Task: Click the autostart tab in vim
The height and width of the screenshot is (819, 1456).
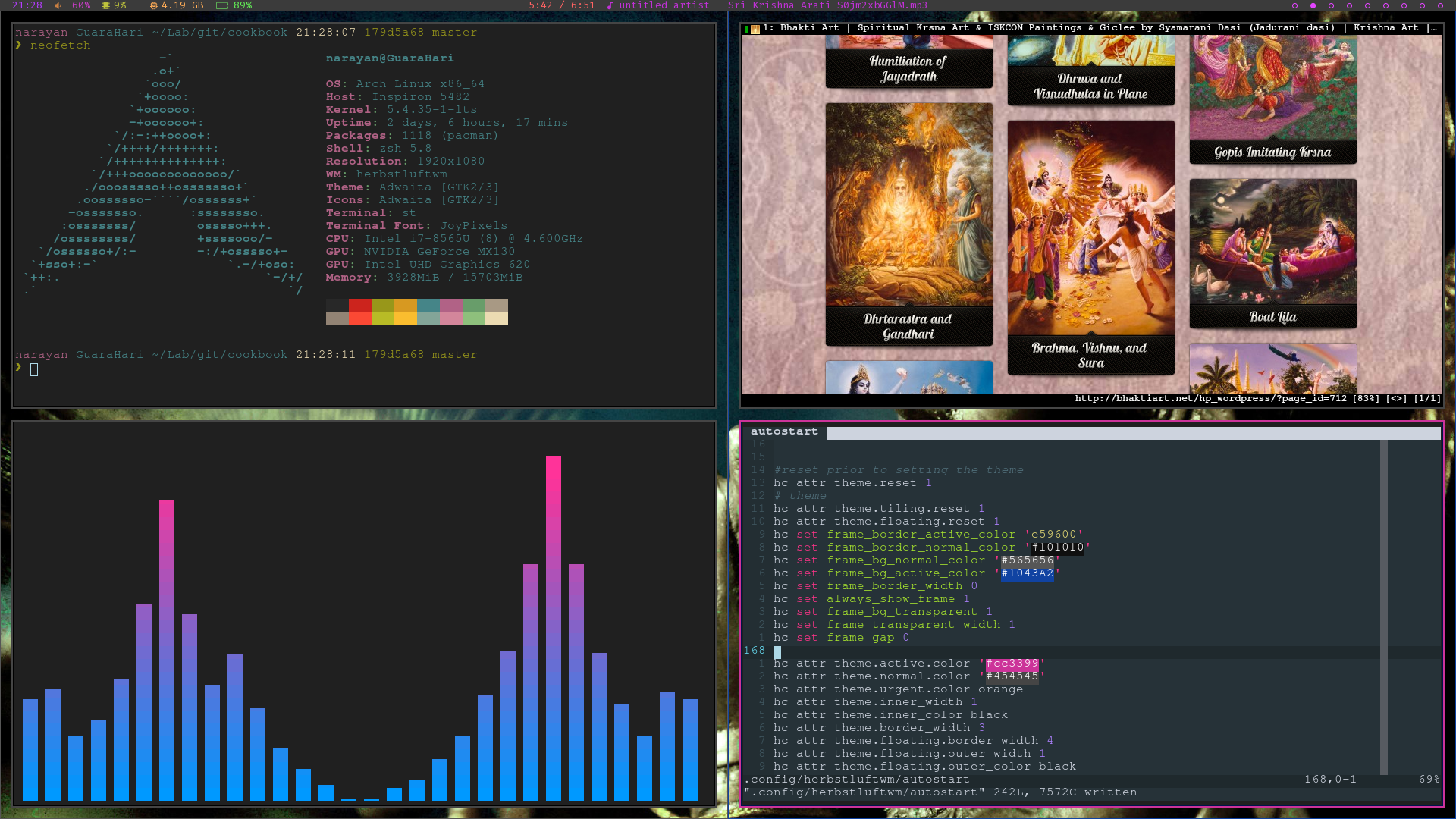Action: click(784, 431)
